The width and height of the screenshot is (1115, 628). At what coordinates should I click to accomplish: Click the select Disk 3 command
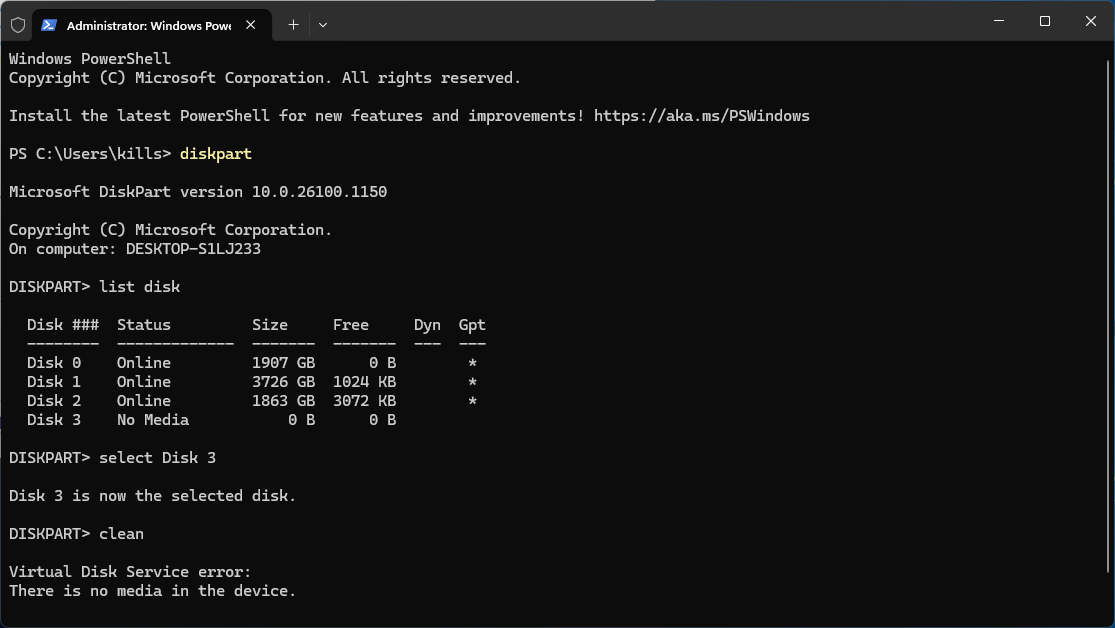[157, 458]
